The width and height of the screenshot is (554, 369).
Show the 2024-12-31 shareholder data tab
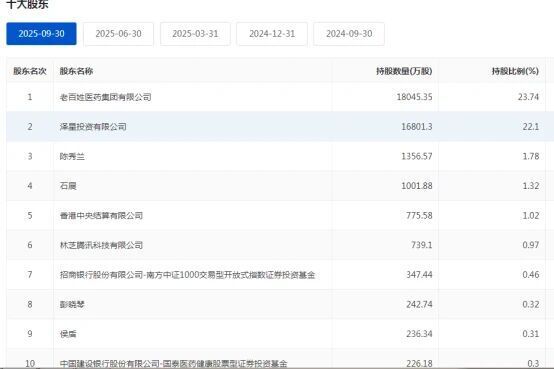click(x=272, y=34)
